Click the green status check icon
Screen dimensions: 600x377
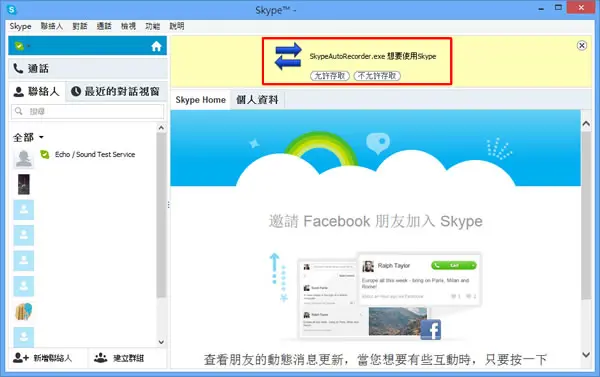[19, 46]
